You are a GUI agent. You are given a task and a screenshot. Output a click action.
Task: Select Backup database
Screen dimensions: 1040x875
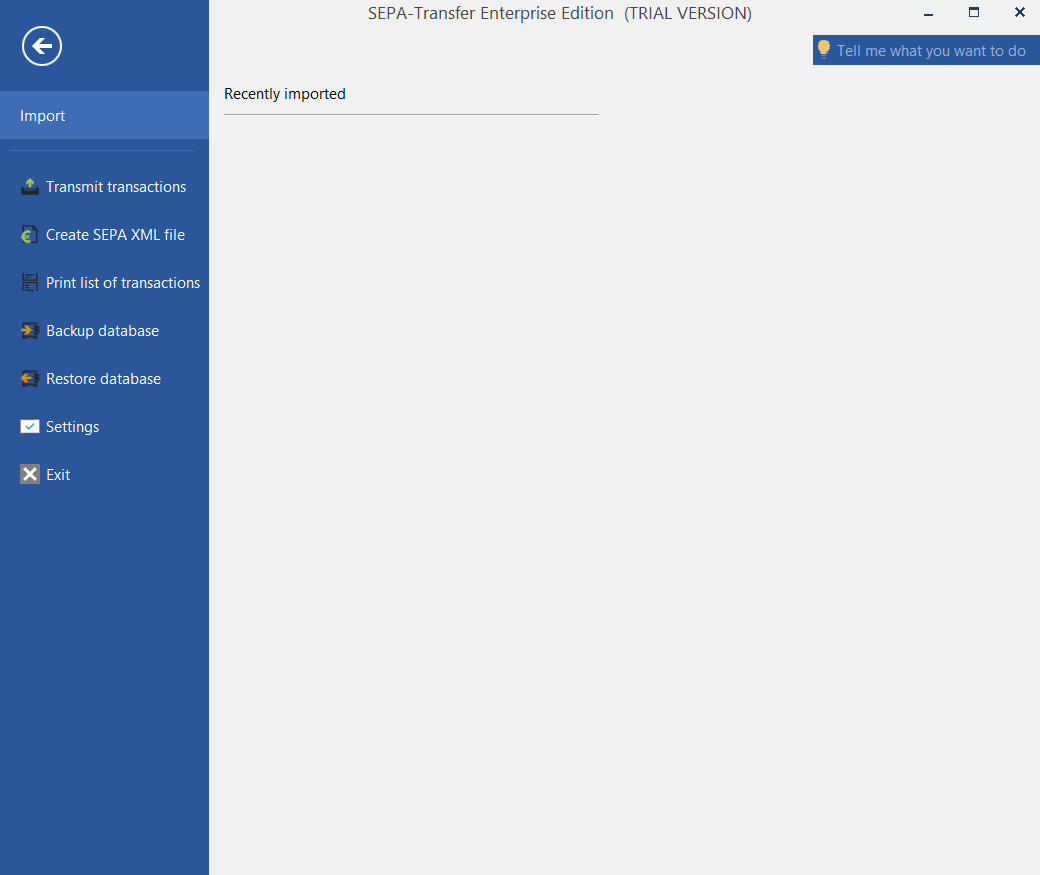(x=102, y=331)
